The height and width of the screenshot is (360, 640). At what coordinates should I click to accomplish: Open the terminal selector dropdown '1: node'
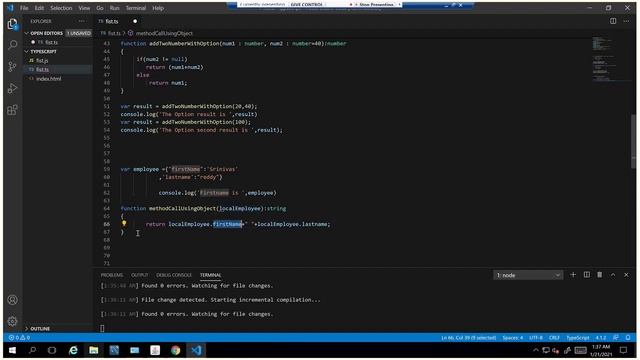click(x=528, y=276)
